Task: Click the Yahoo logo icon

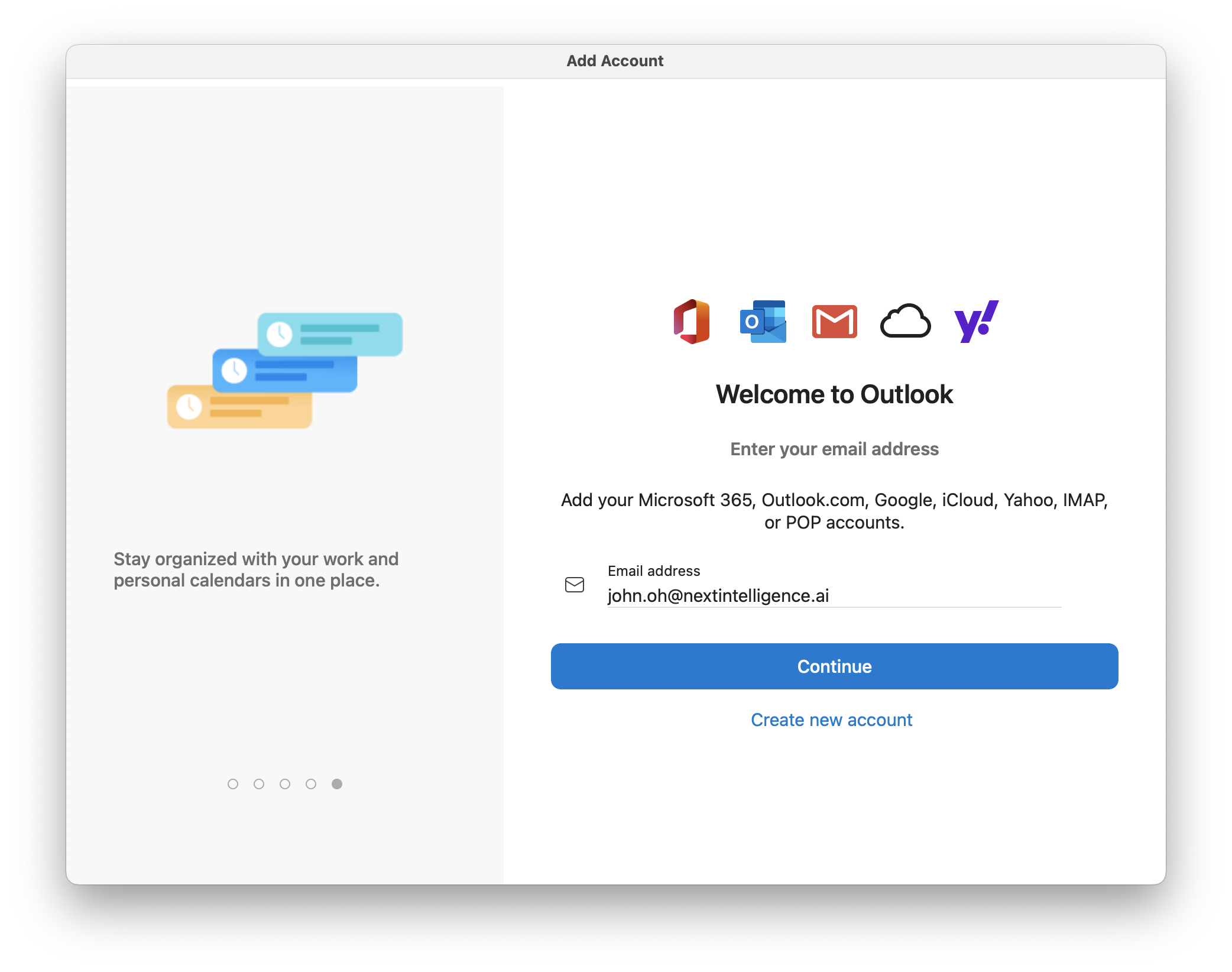Action: click(976, 321)
